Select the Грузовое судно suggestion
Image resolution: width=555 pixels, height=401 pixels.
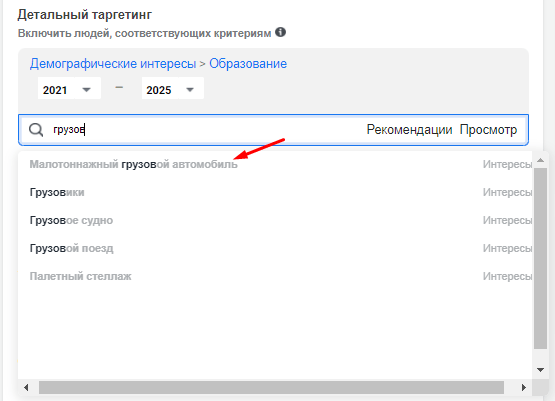point(275,220)
